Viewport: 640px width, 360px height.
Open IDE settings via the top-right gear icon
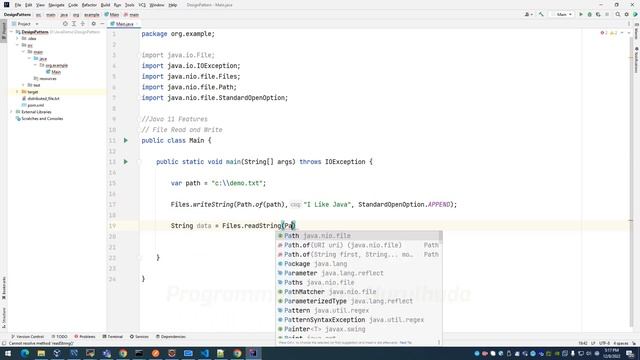pyautogui.click(x=627, y=14)
